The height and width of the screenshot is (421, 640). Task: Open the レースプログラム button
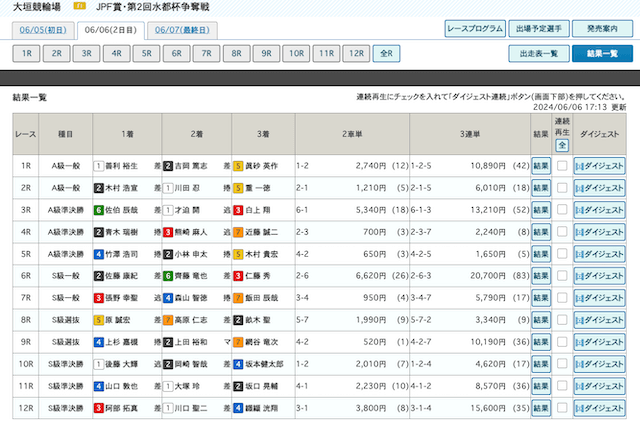[x=475, y=29]
